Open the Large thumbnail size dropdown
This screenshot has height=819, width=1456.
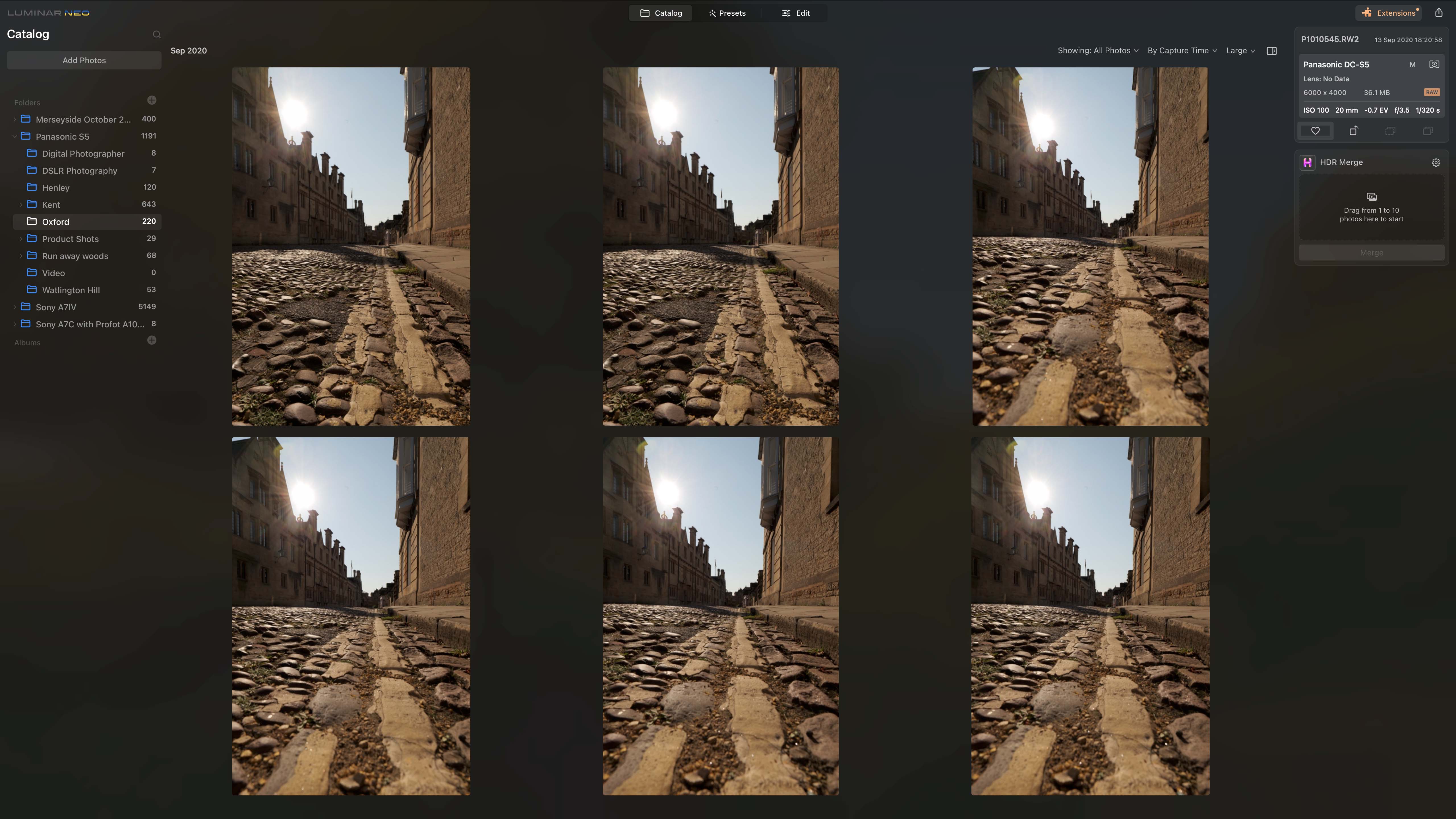click(1241, 51)
